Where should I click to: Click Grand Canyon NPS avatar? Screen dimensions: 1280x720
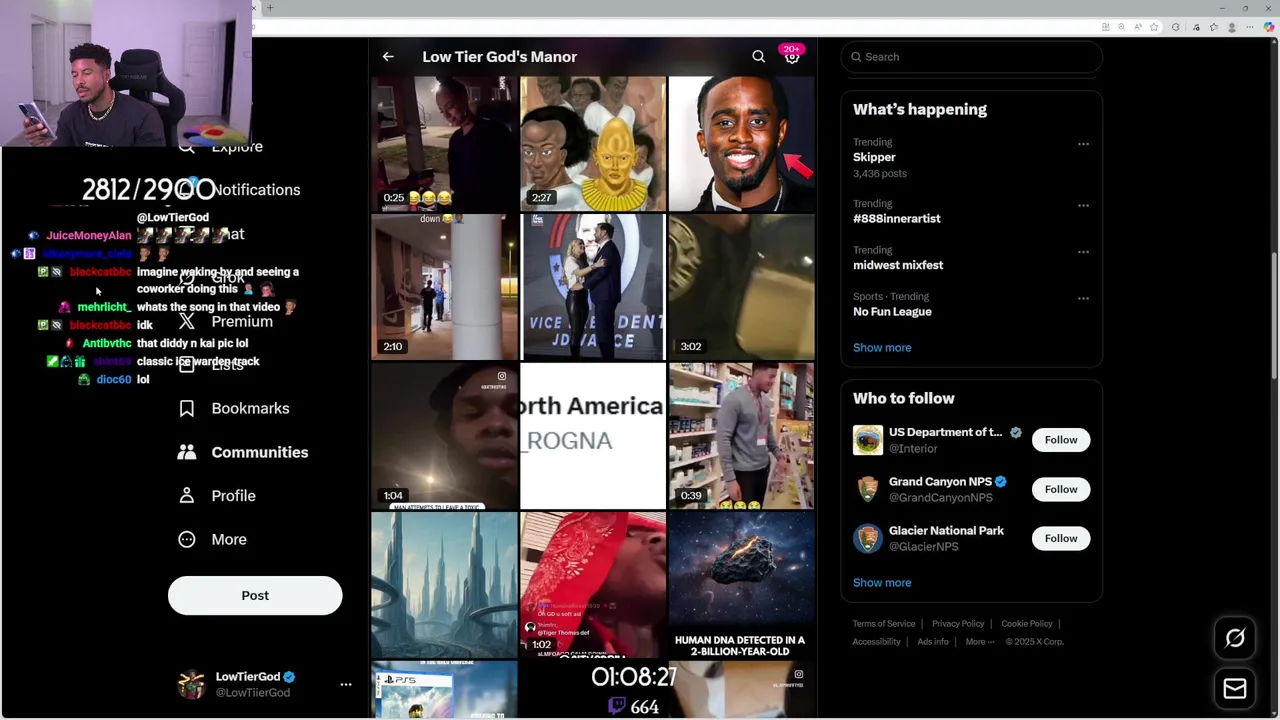pos(868,489)
